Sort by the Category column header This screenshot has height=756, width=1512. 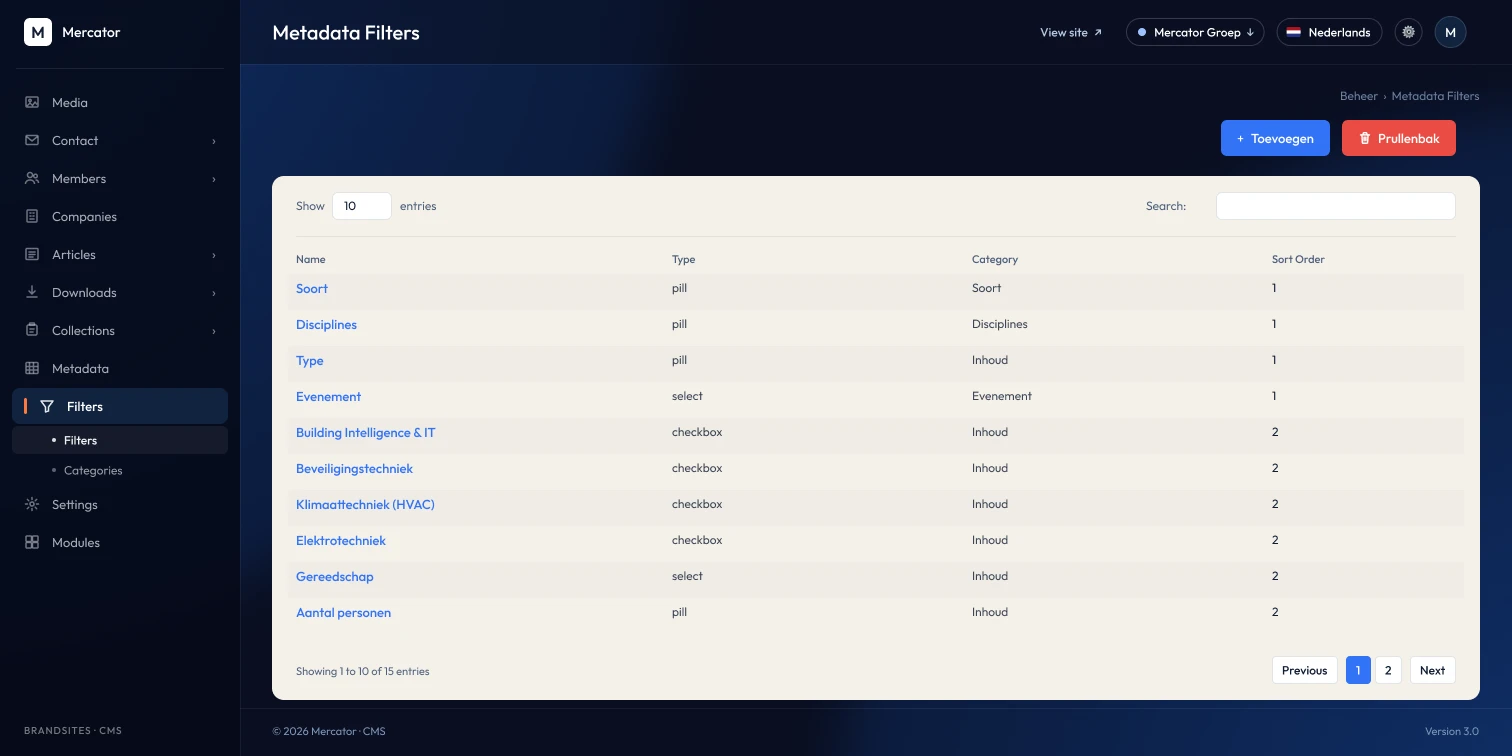tap(995, 259)
